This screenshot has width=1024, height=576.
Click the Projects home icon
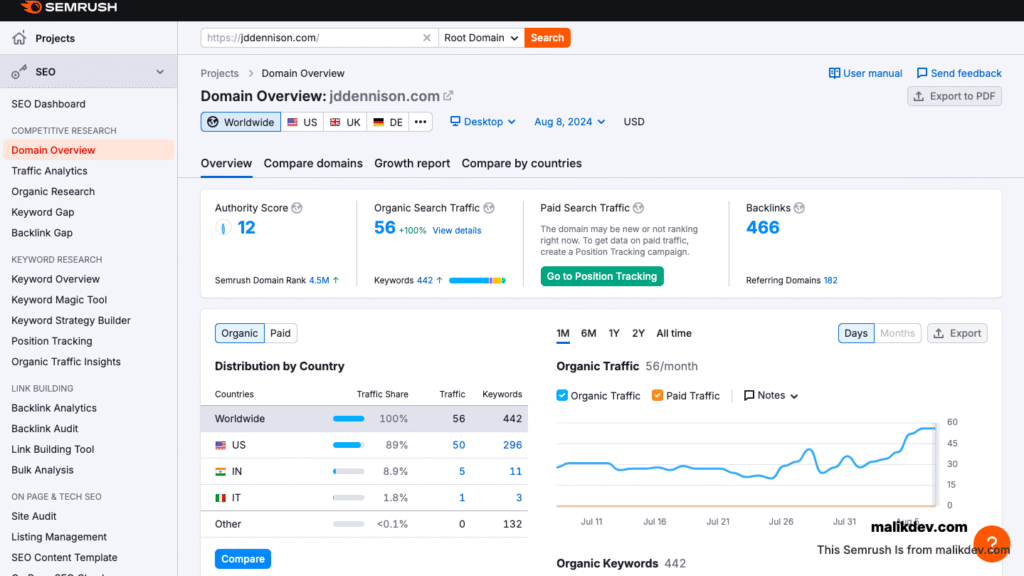click(x=19, y=38)
